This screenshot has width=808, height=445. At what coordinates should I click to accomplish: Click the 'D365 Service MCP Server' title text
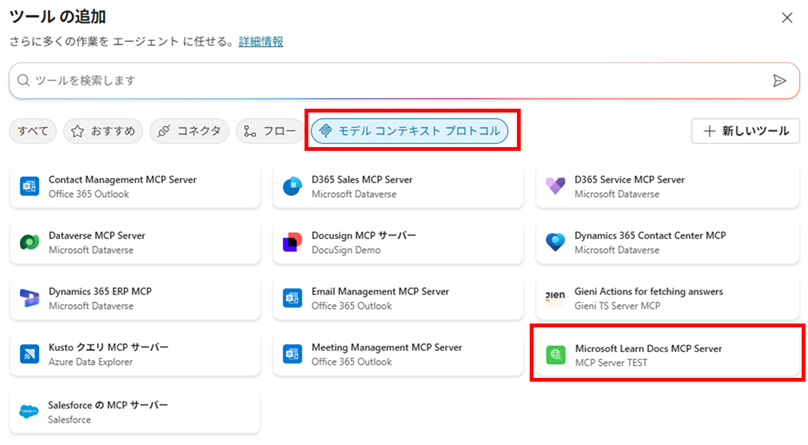[630, 180]
